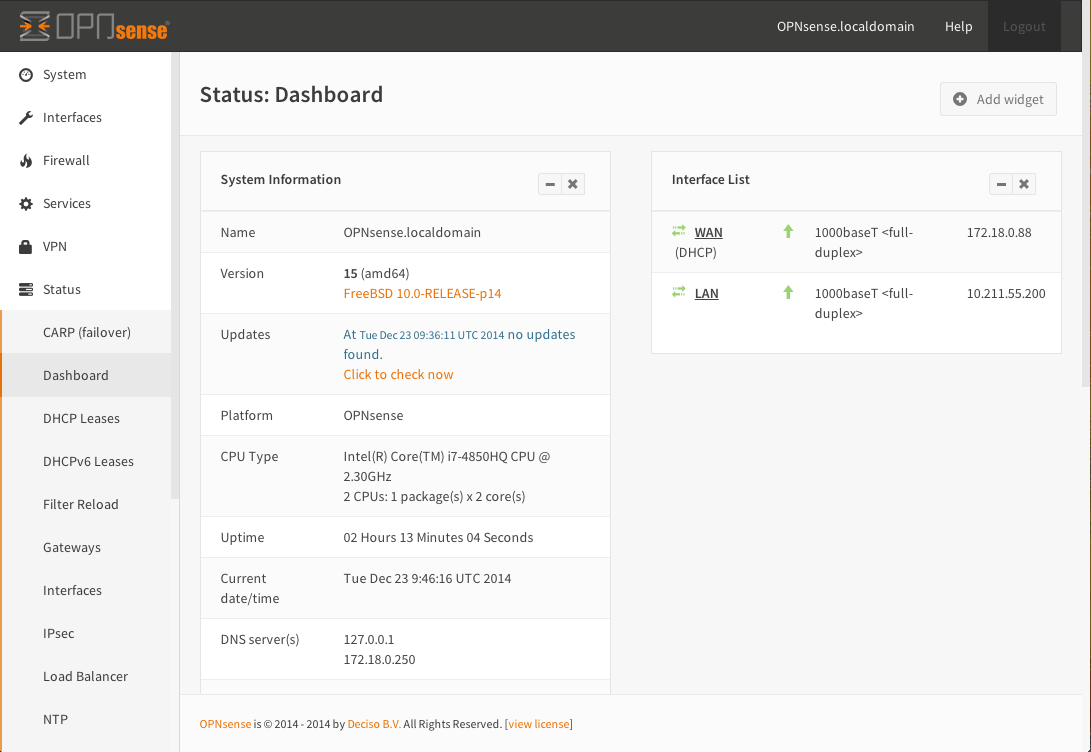Click the CPU Type value text
Screen dimensions: 1091x752
click(447, 477)
